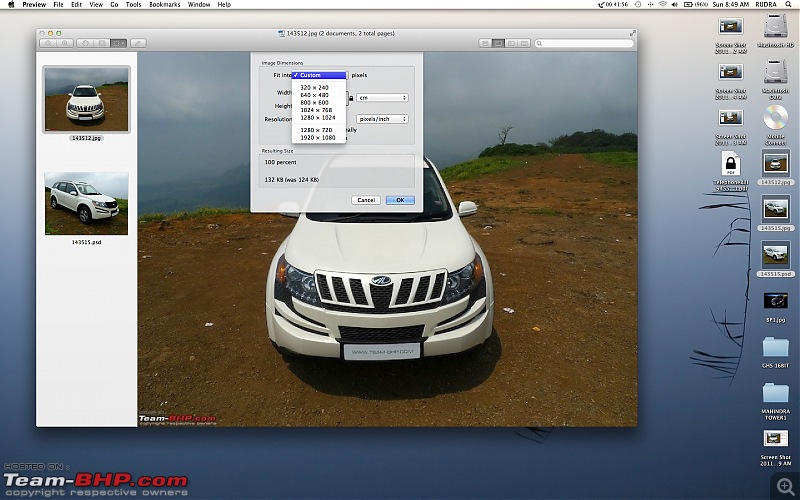Viewport: 800px width, 500px height.
Task: Choose 1024 × 768 preset
Action: pos(319,110)
